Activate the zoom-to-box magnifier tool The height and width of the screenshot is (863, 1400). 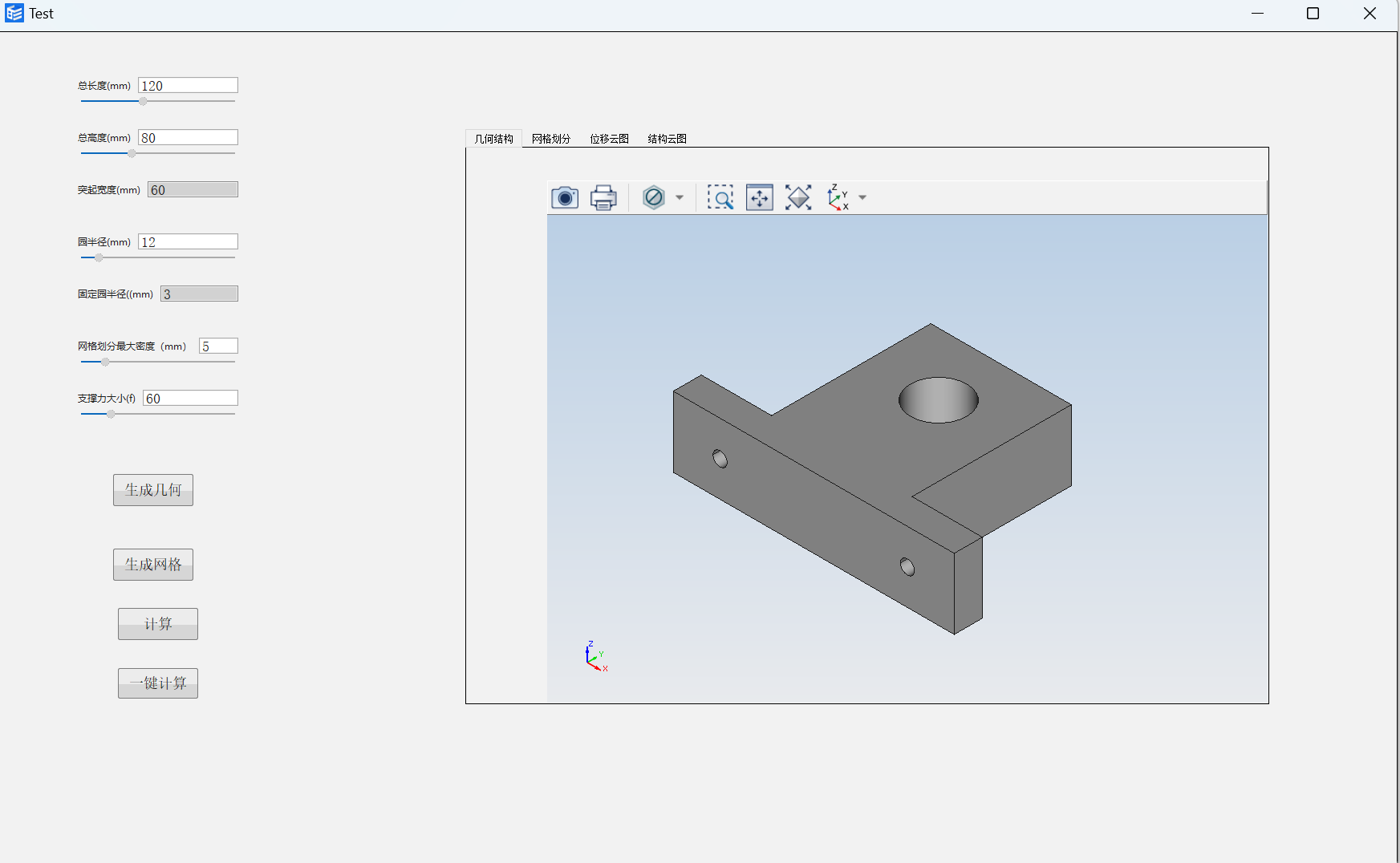pyautogui.click(x=720, y=197)
